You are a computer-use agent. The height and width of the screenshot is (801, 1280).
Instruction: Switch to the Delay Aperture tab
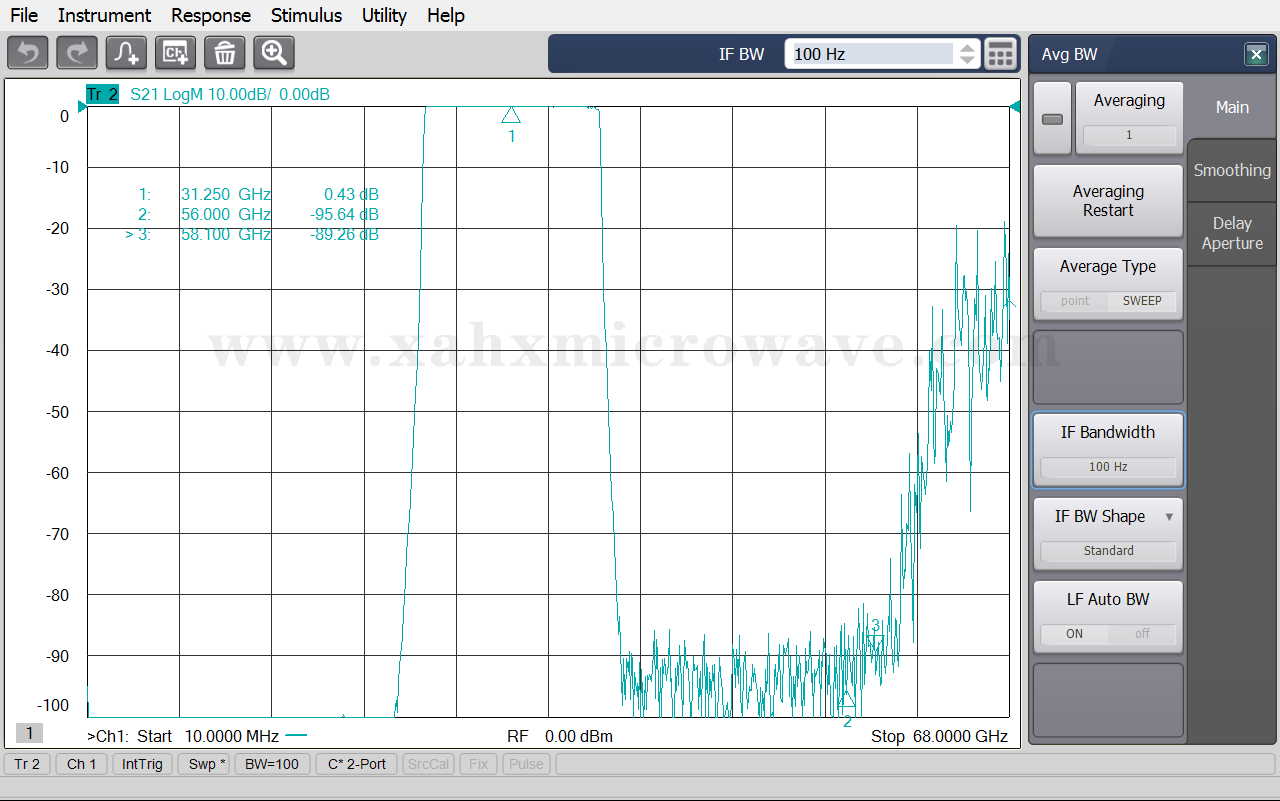[x=1232, y=234]
